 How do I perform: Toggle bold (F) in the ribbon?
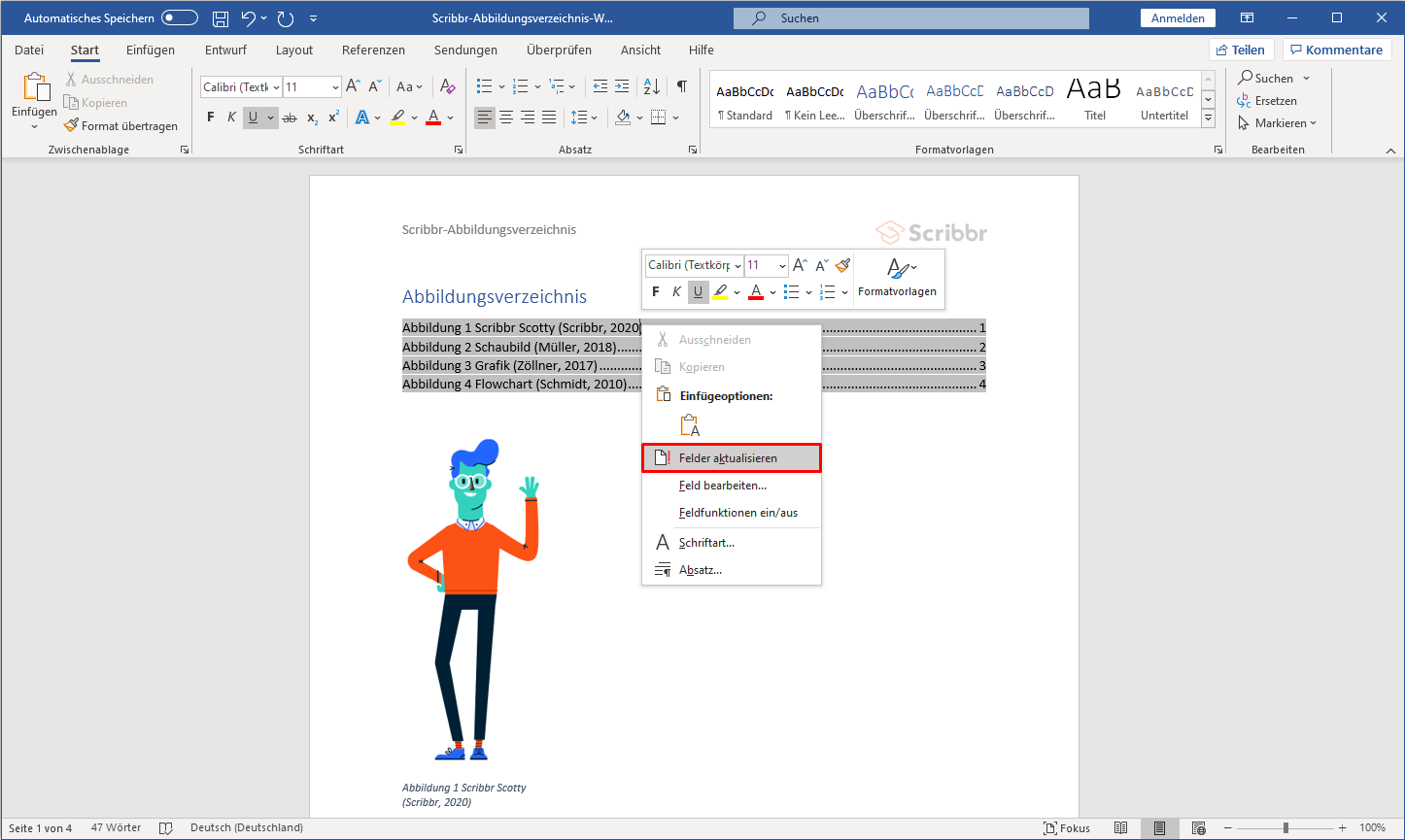pyautogui.click(x=211, y=118)
